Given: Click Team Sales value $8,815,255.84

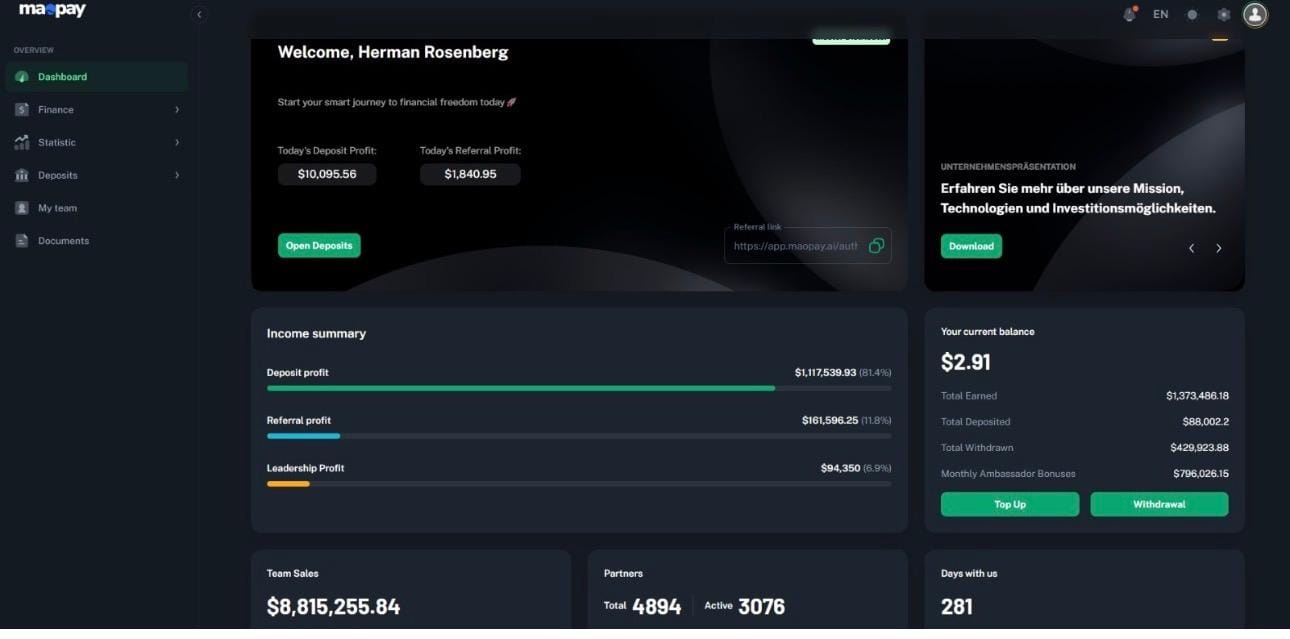Looking at the screenshot, I should (x=333, y=607).
